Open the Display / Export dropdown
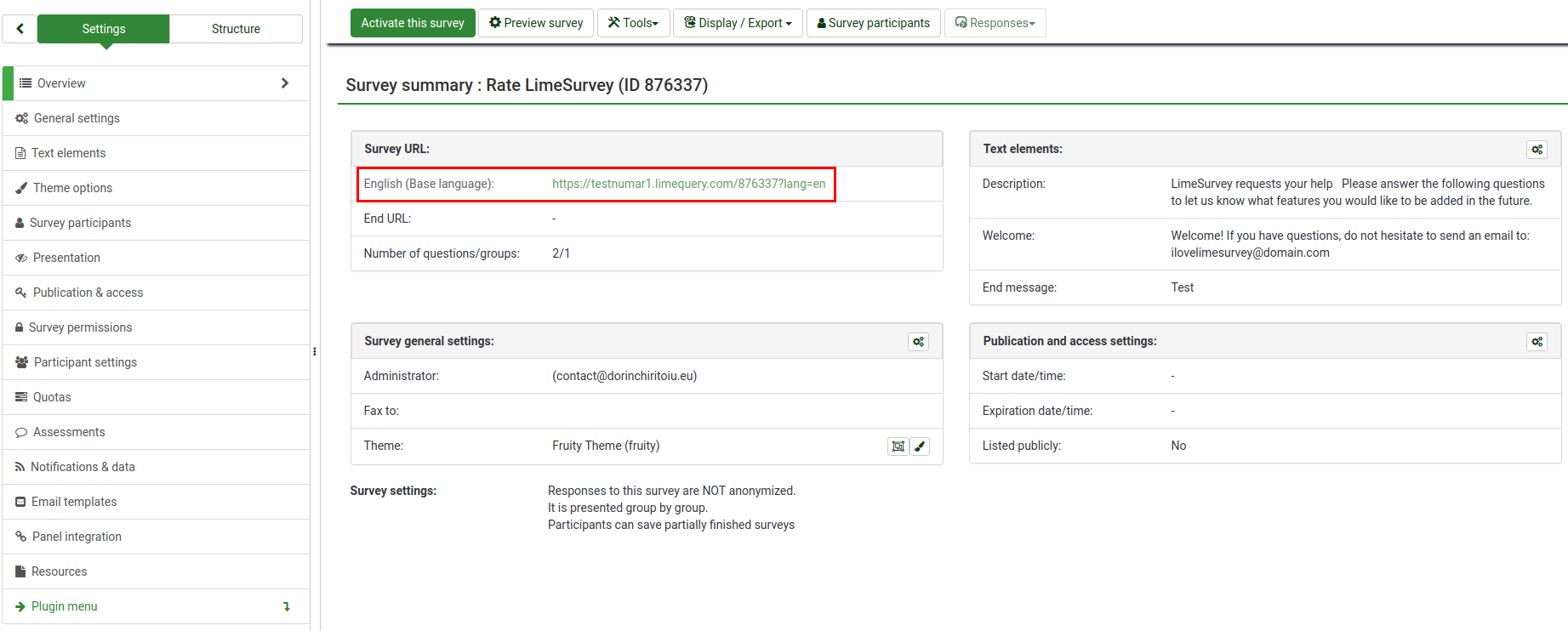The height and width of the screenshot is (631, 1568). [738, 23]
